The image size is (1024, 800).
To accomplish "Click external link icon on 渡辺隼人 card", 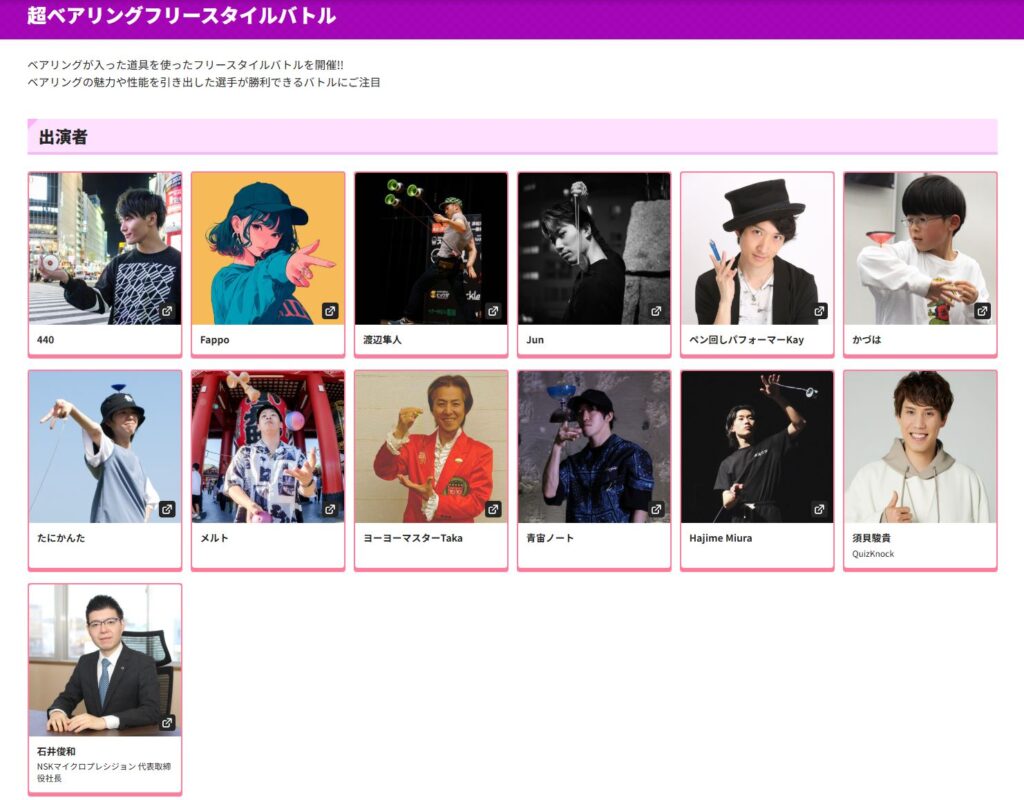I will coord(493,311).
